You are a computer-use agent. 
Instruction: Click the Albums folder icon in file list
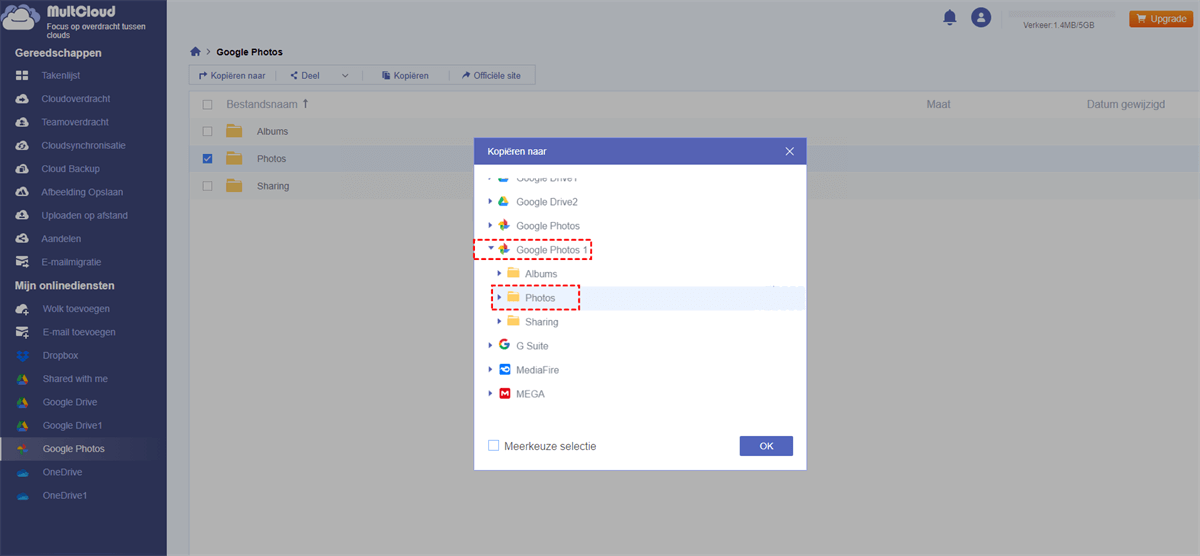click(235, 131)
